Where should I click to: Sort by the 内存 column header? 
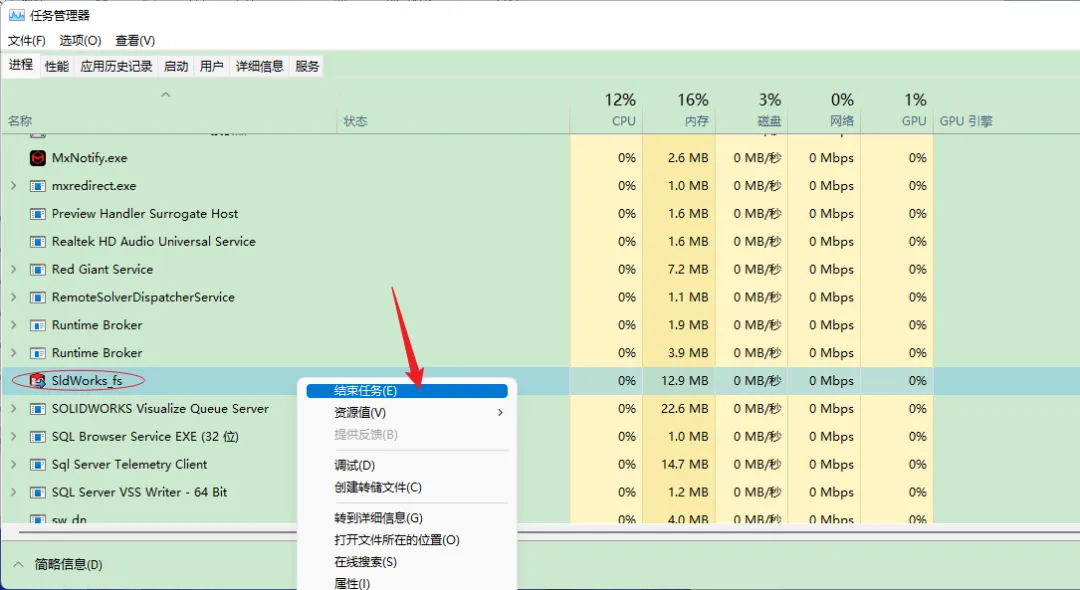(696, 121)
